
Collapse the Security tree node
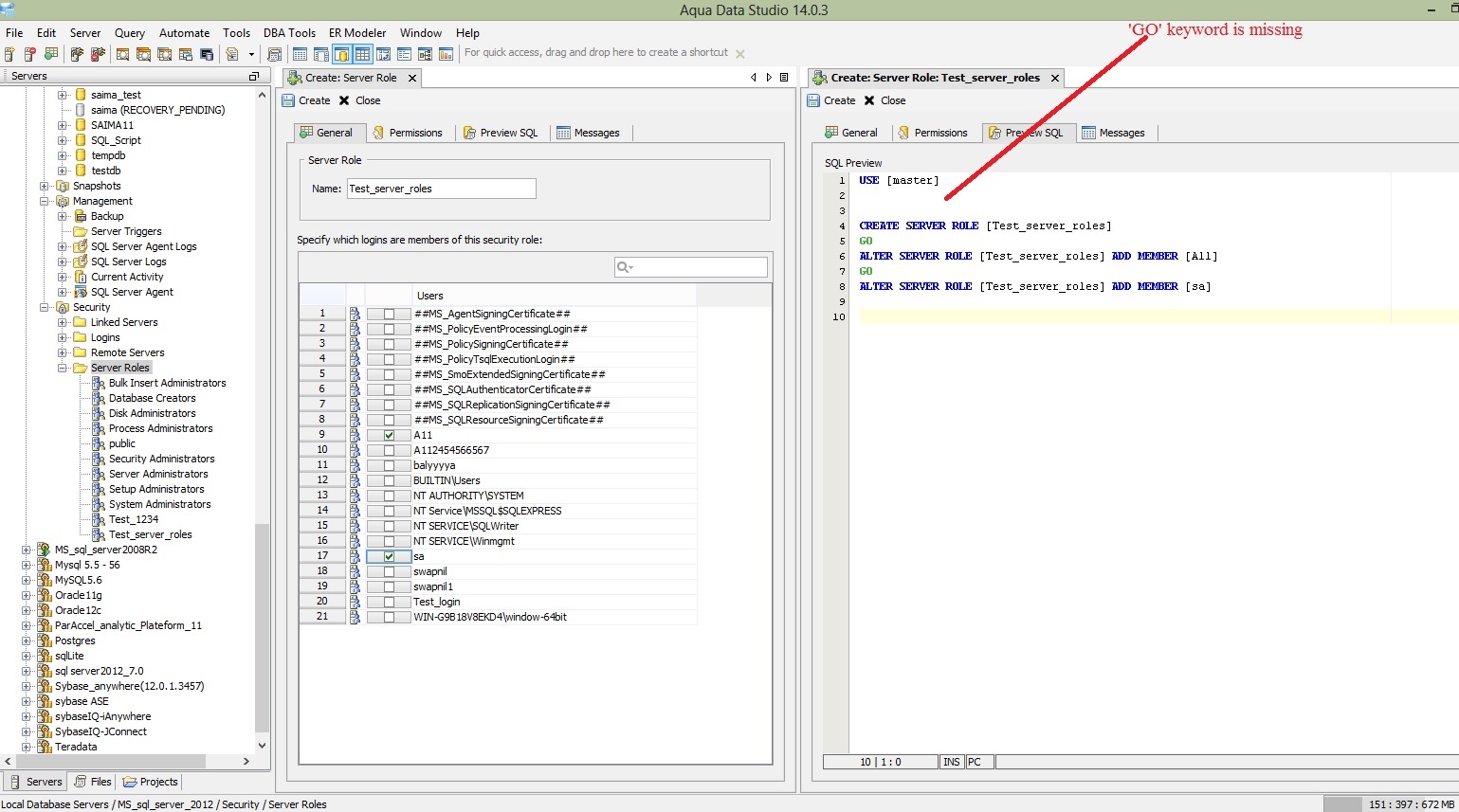[45, 307]
